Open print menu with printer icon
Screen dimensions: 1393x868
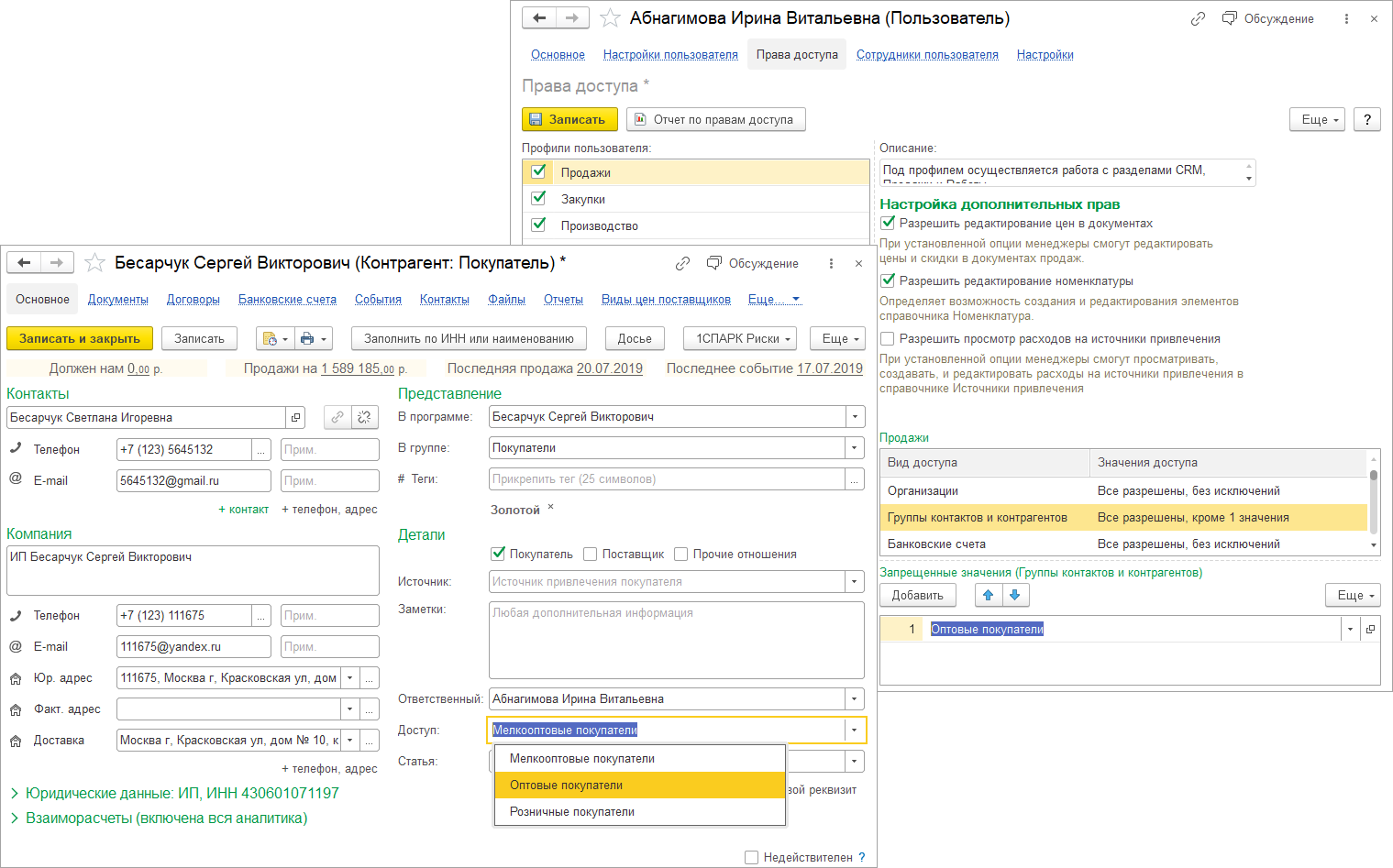(x=314, y=338)
